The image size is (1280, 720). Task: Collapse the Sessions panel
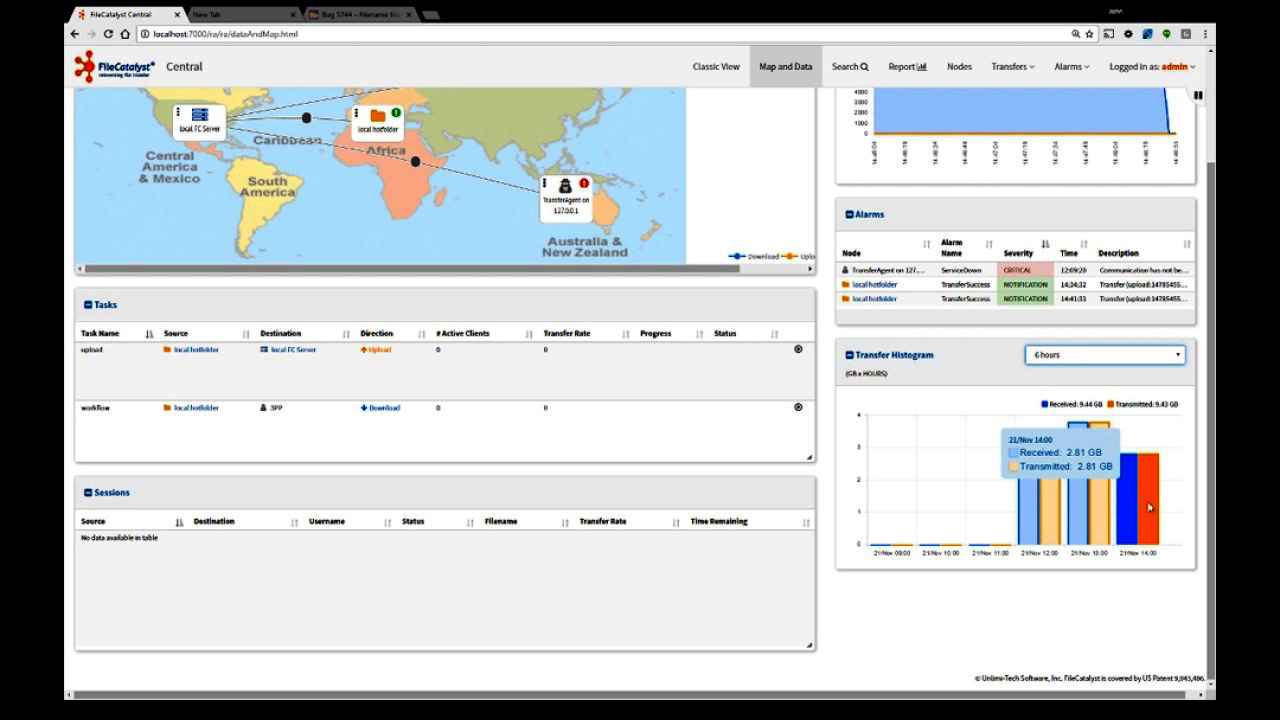click(x=88, y=493)
